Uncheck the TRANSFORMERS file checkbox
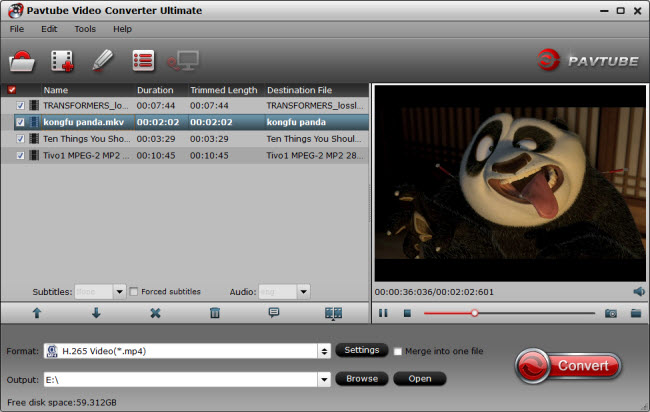Viewport: 650px width, 412px height. click(21, 105)
